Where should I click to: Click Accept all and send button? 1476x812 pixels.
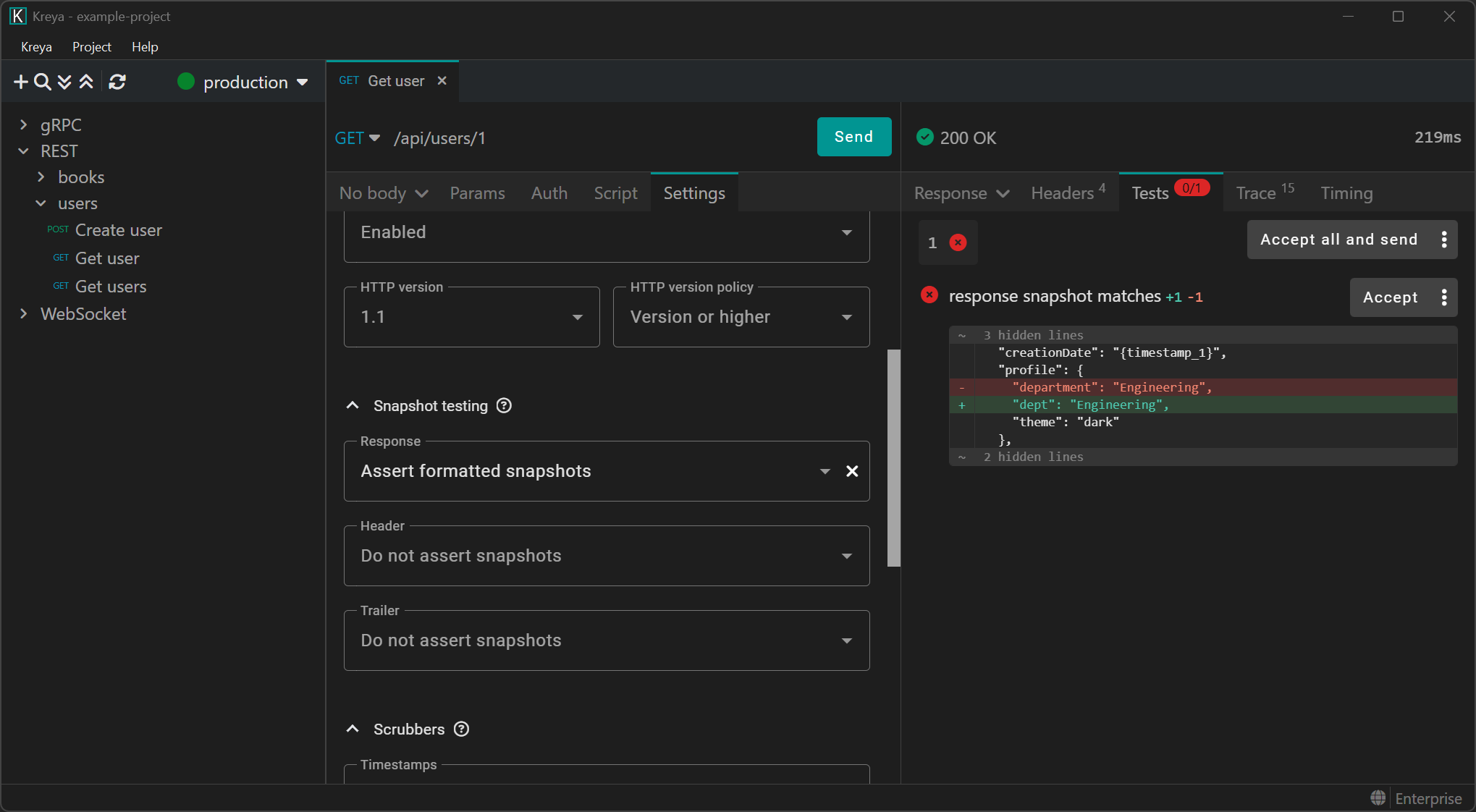tap(1338, 240)
